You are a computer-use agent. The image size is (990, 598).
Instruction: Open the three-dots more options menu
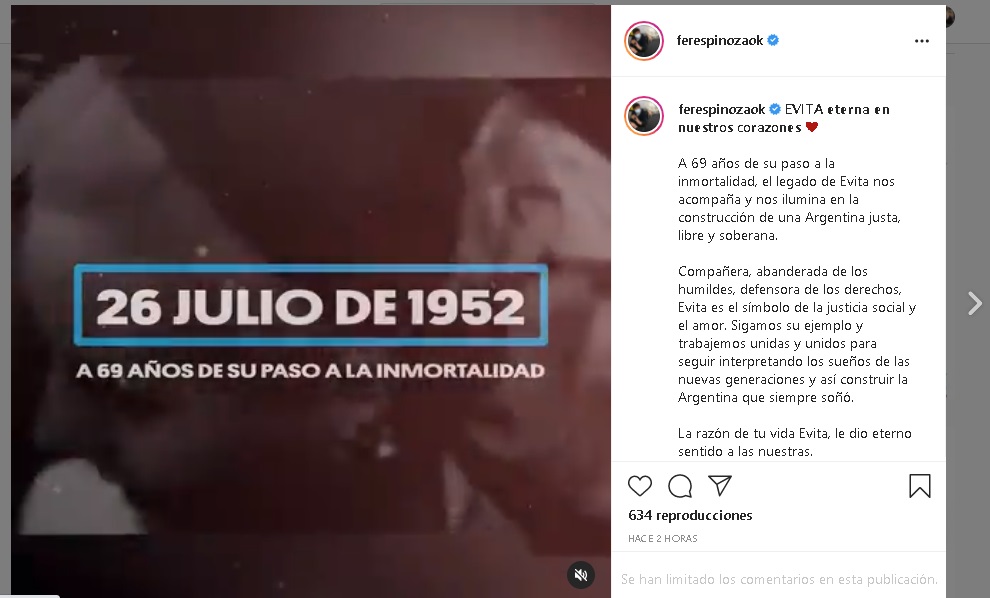[x=922, y=41]
